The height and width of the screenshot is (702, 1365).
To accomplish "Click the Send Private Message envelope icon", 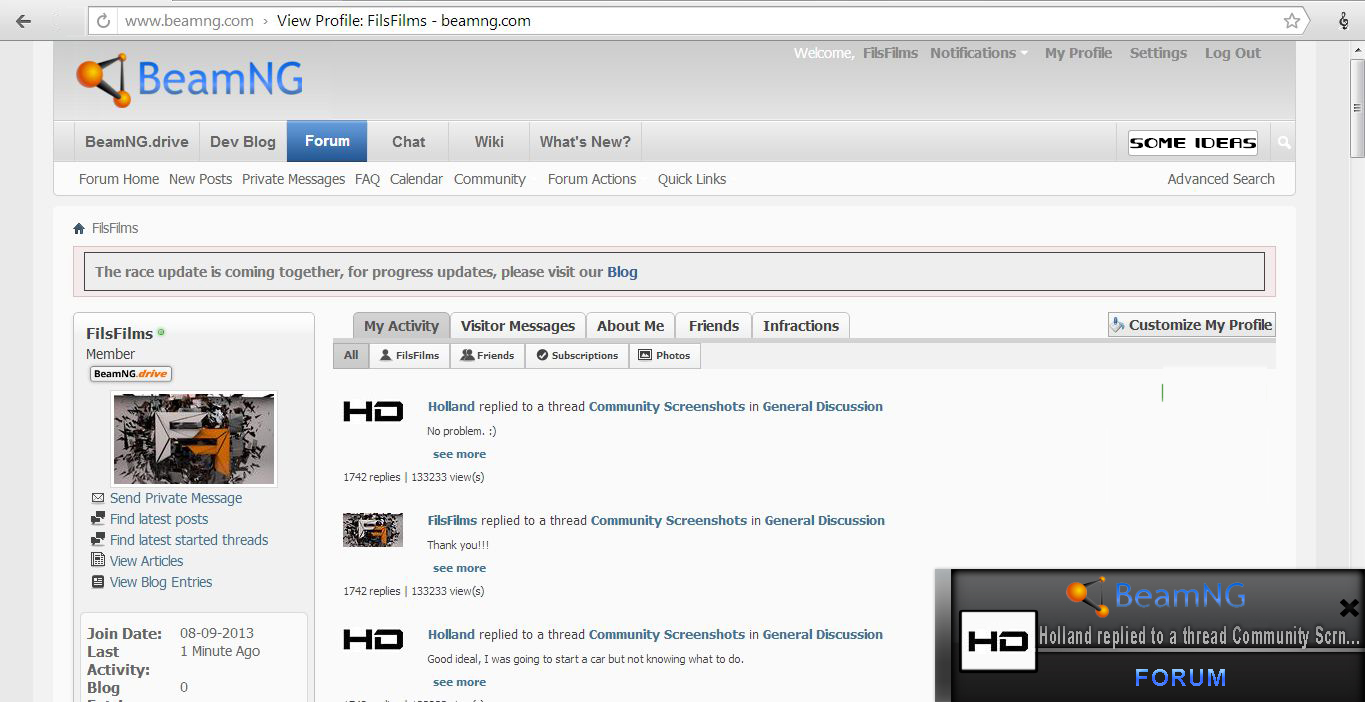I will 98,498.
